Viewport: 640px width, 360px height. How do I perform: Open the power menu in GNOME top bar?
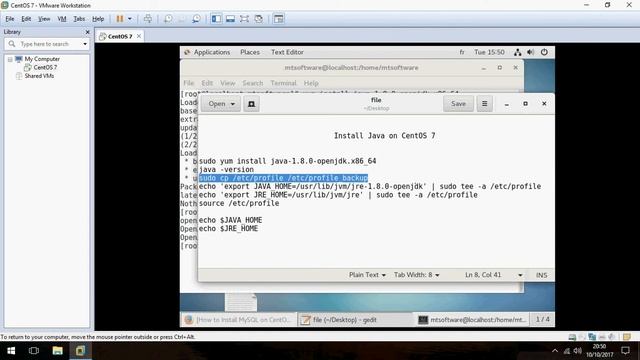tap(544, 52)
